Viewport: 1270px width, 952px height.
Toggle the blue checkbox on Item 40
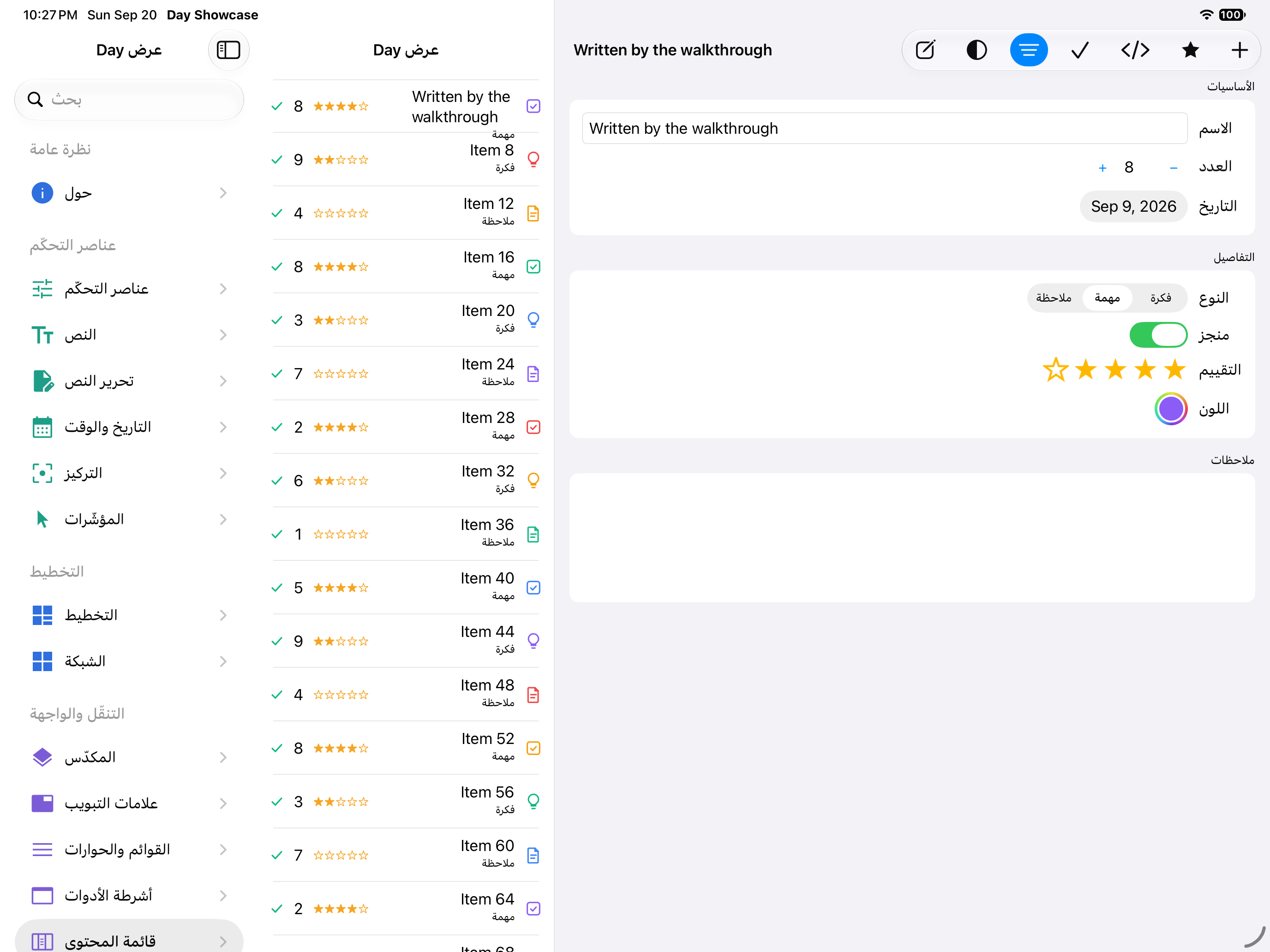click(x=533, y=588)
